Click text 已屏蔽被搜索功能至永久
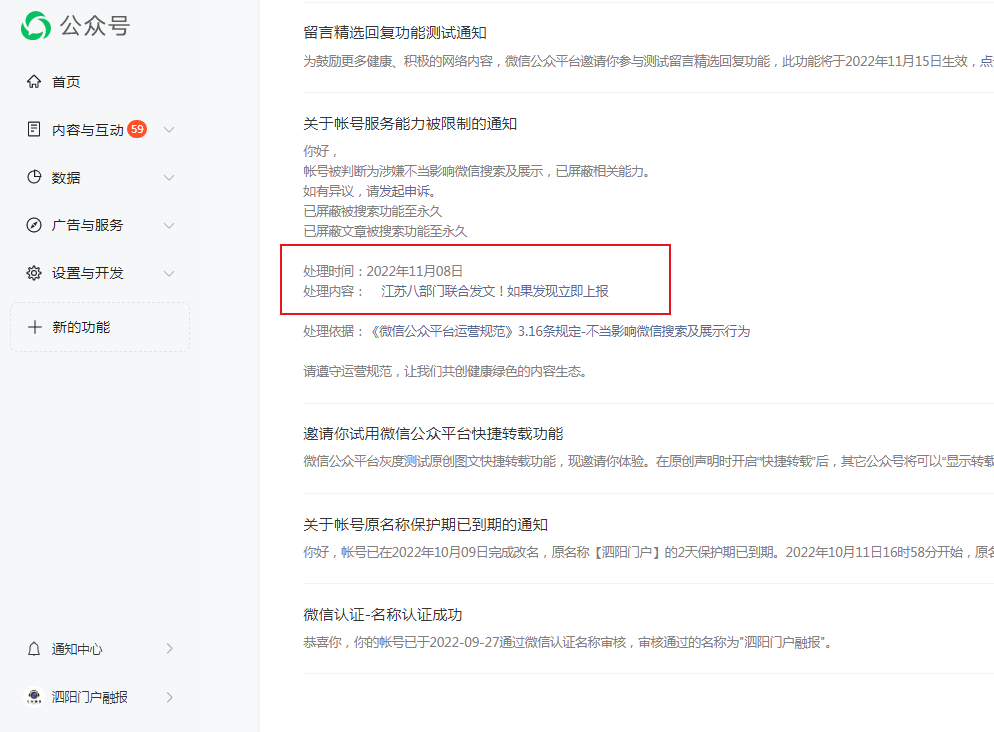The height and width of the screenshot is (732, 994). coord(373,211)
